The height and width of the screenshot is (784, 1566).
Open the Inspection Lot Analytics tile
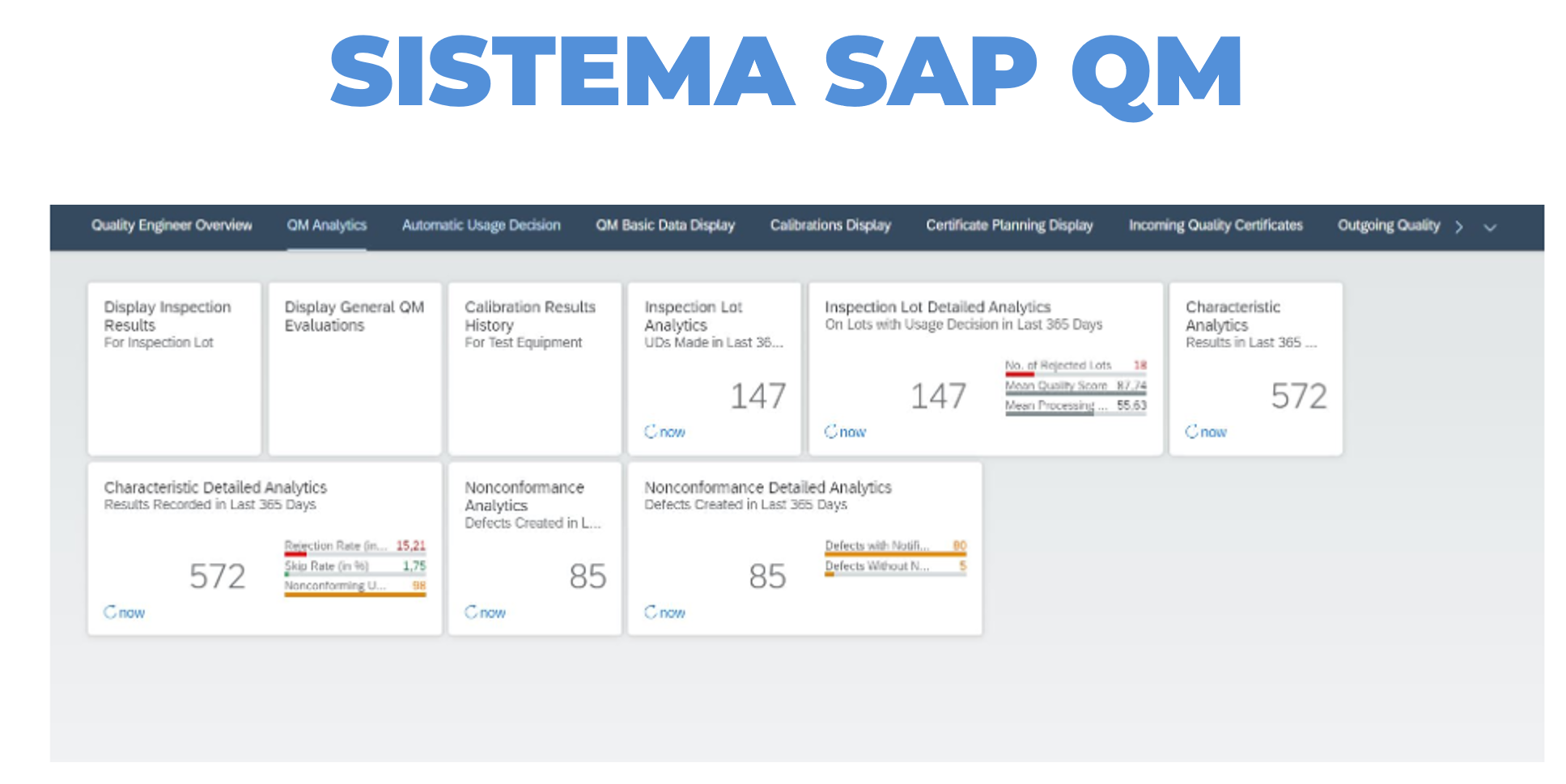[715, 368]
